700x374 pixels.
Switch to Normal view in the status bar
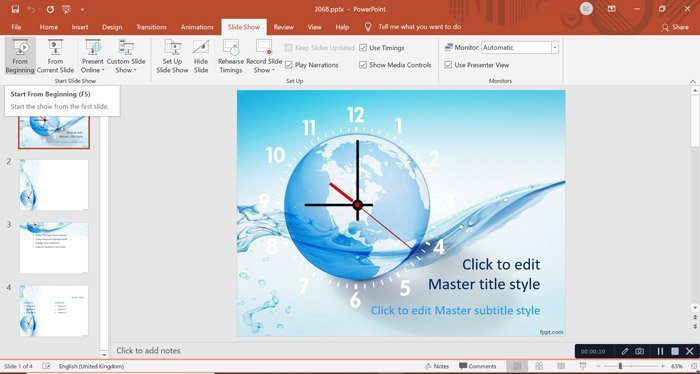pyautogui.click(x=517, y=366)
